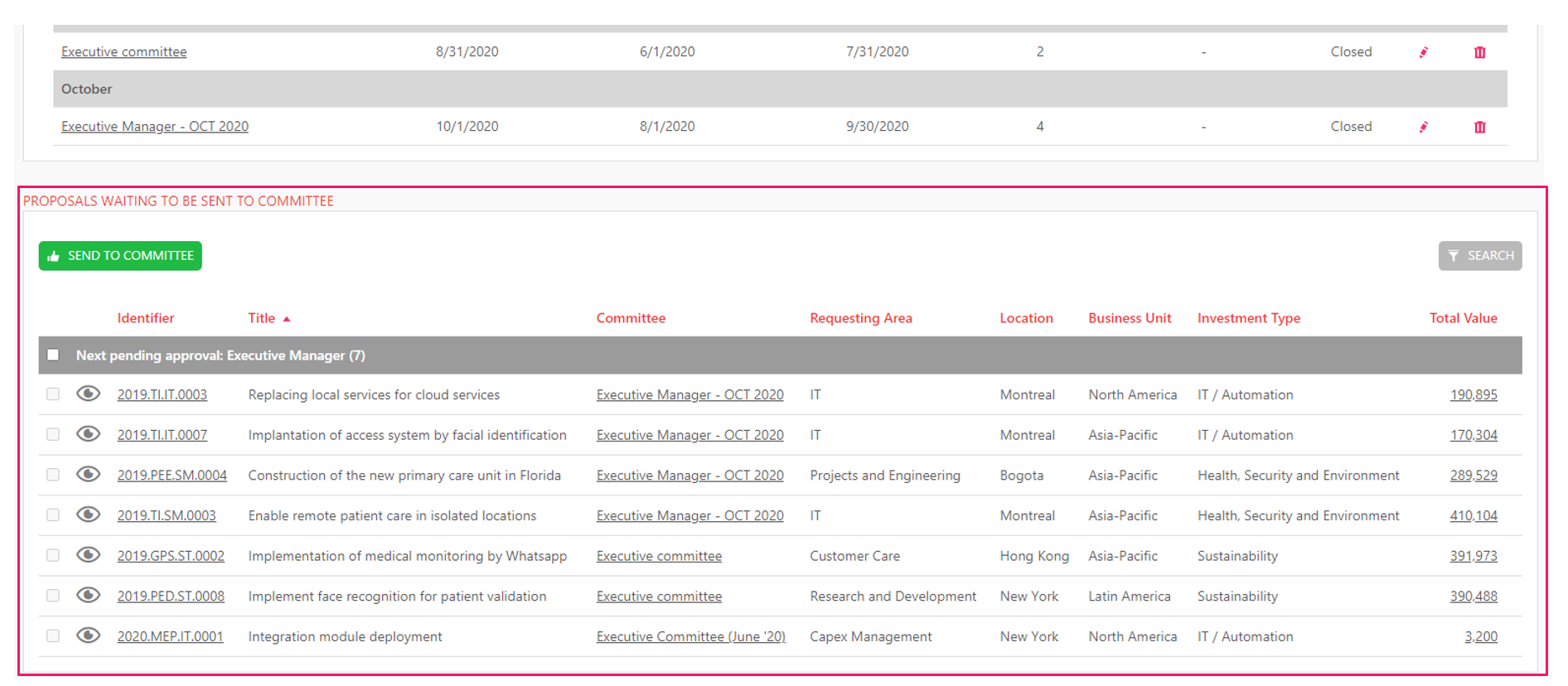Sort proposals by the Title column
The image size is (1568, 686).
(262, 318)
